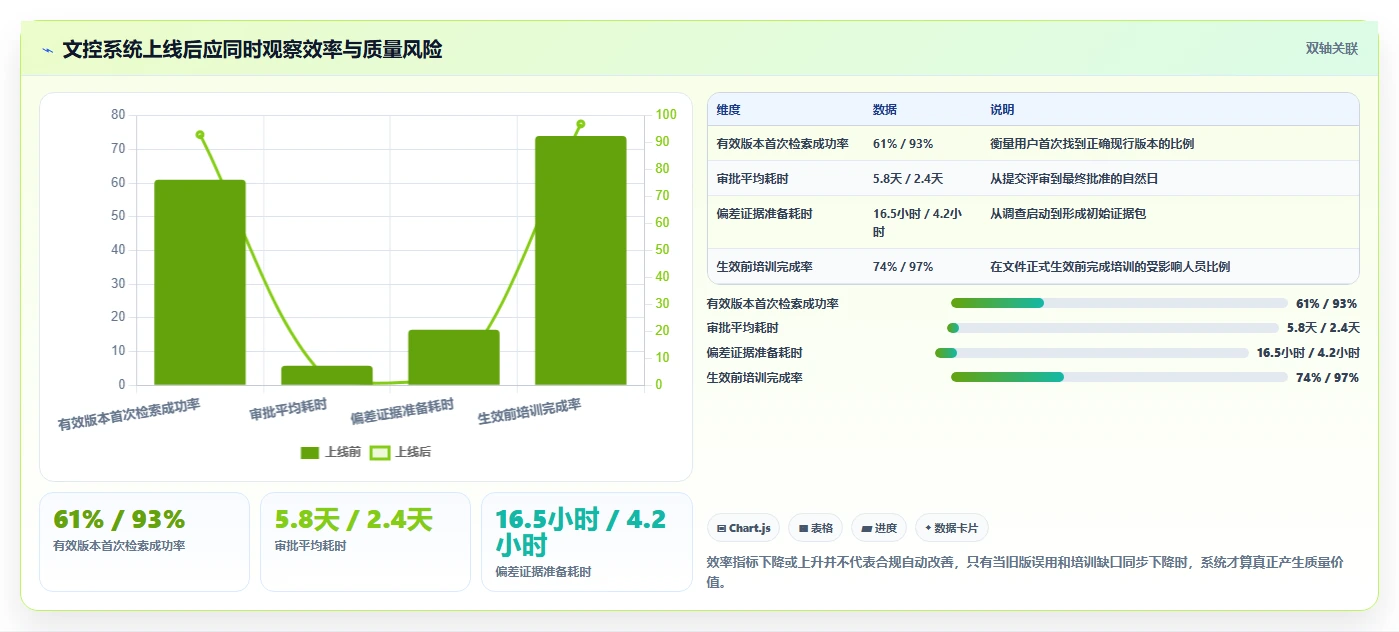Toggle the 上线后 legend item
Viewport: 1399px width, 632px height.
pos(400,452)
